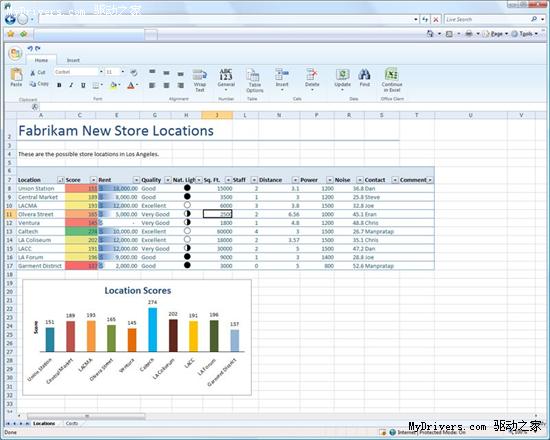Screen dimensions: 550x440
Task: Switch to the Insert ribbon tab
Action: coord(73,60)
